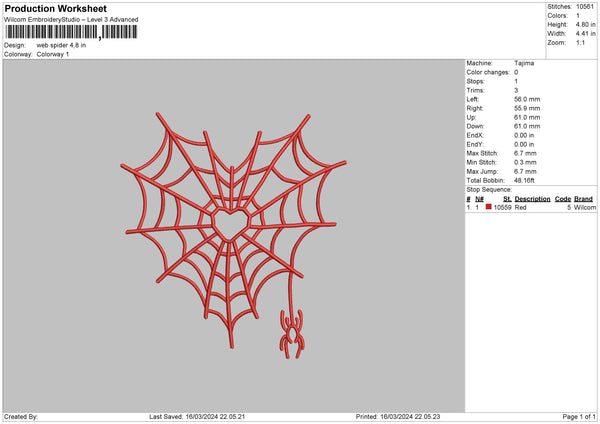The image size is (600, 424).
Task: Click the 'EndY:' label
Action: (475, 145)
